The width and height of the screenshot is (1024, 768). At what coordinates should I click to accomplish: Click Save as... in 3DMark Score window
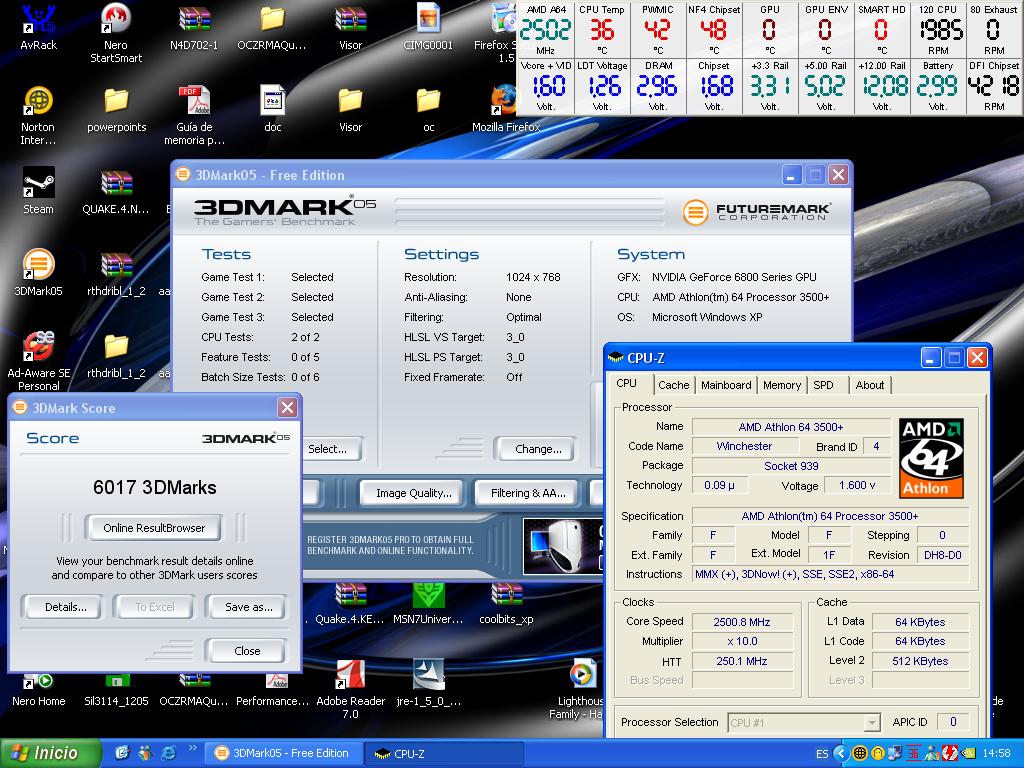(248, 607)
